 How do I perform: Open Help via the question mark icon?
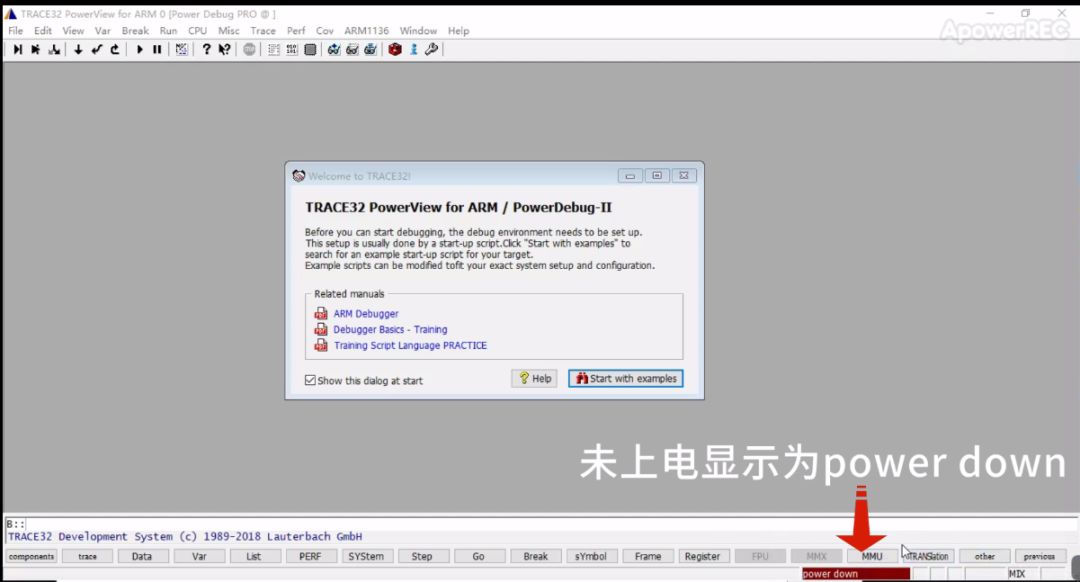coord(208,49)
